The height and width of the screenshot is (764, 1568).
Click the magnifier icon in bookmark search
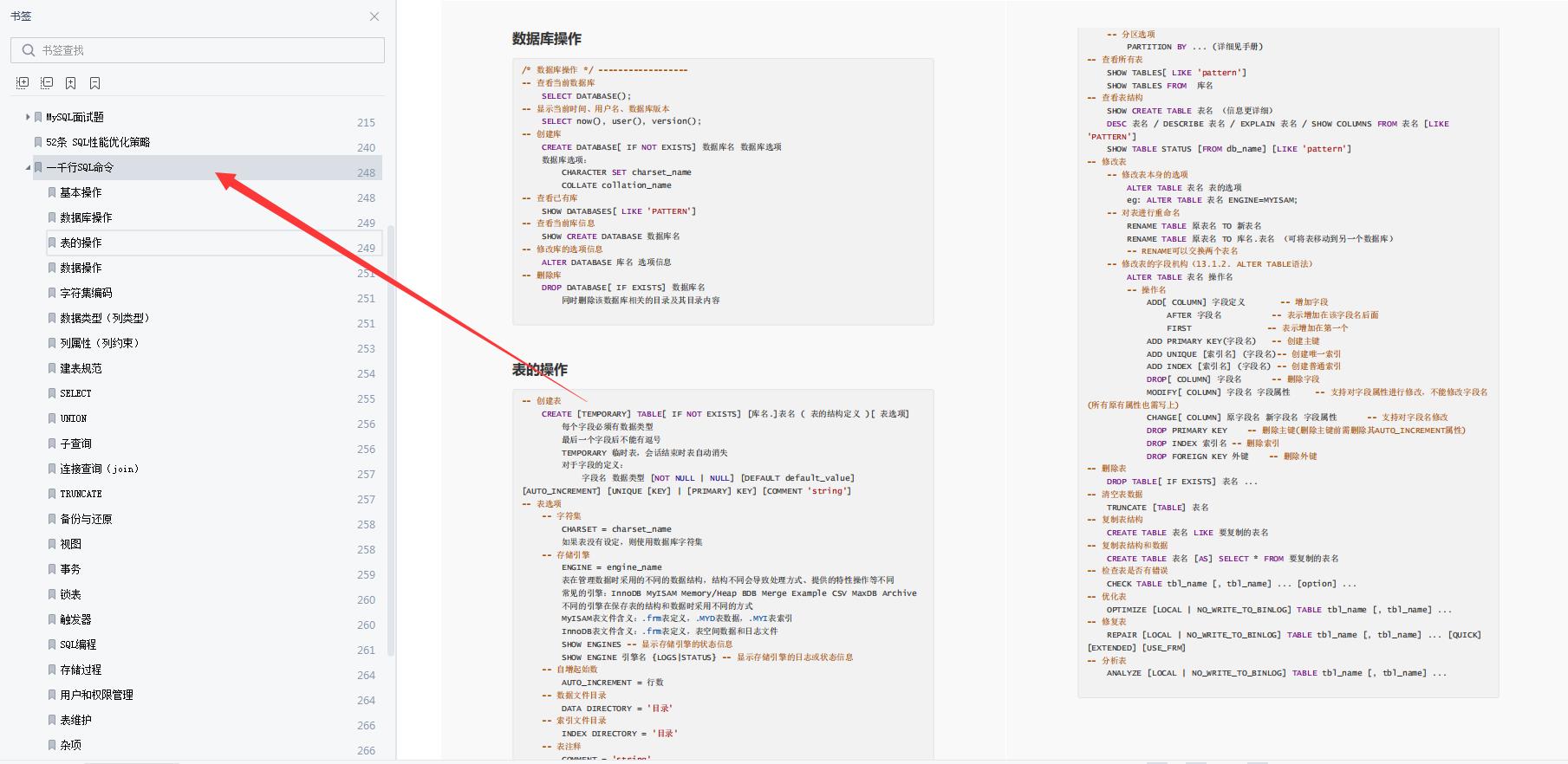coord(29,50)
